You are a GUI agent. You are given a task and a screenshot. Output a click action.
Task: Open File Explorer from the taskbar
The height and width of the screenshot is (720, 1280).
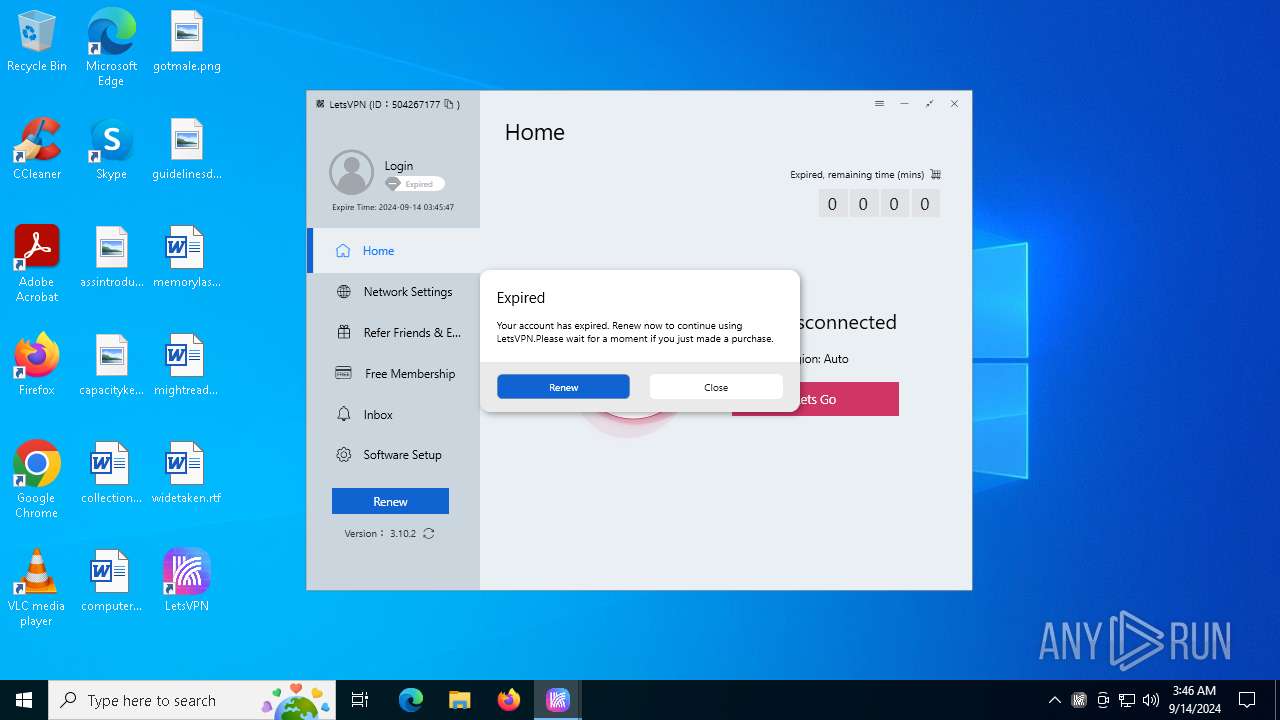point(460,700)
